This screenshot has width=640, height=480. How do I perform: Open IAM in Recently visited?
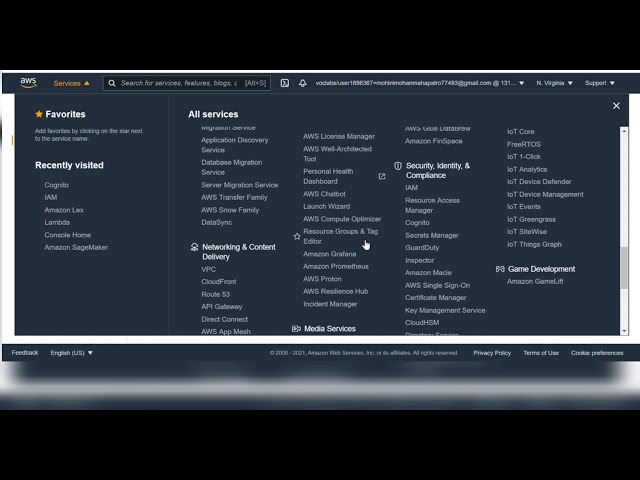click(x=51, y=198)
